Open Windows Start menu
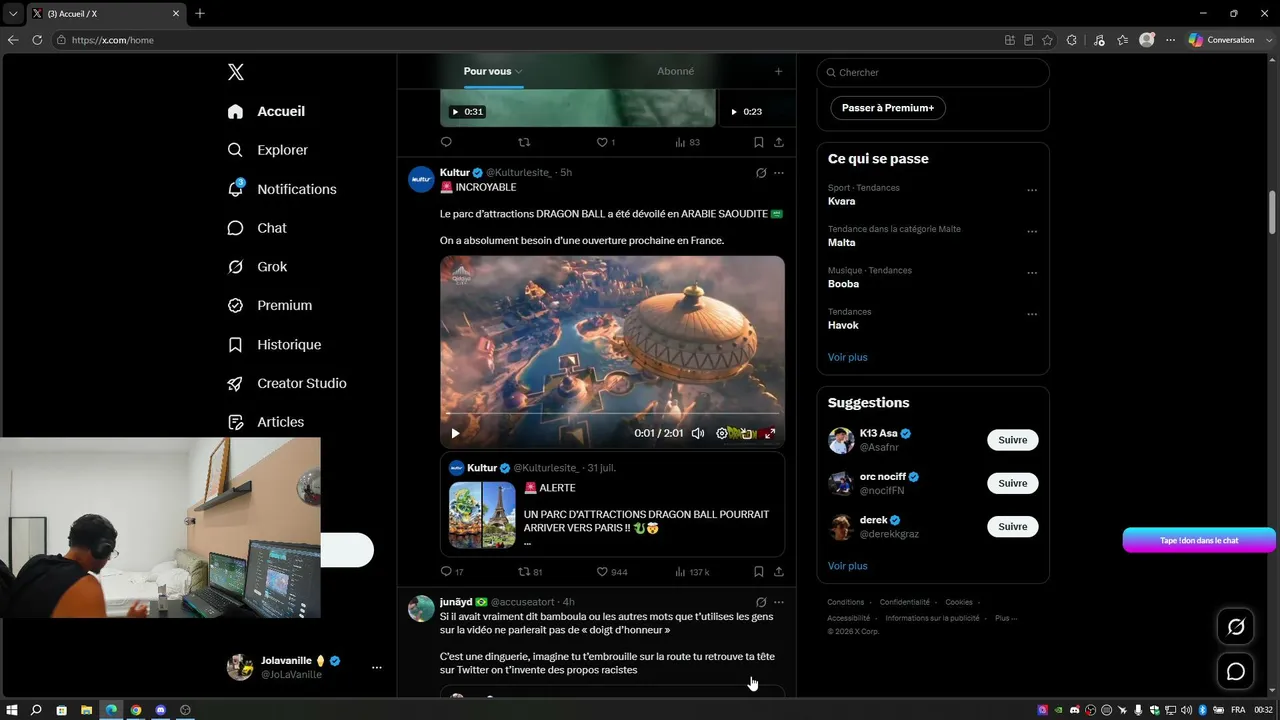Image resolution: width=1280 pixels, height=720 pixels. (12, 710)
